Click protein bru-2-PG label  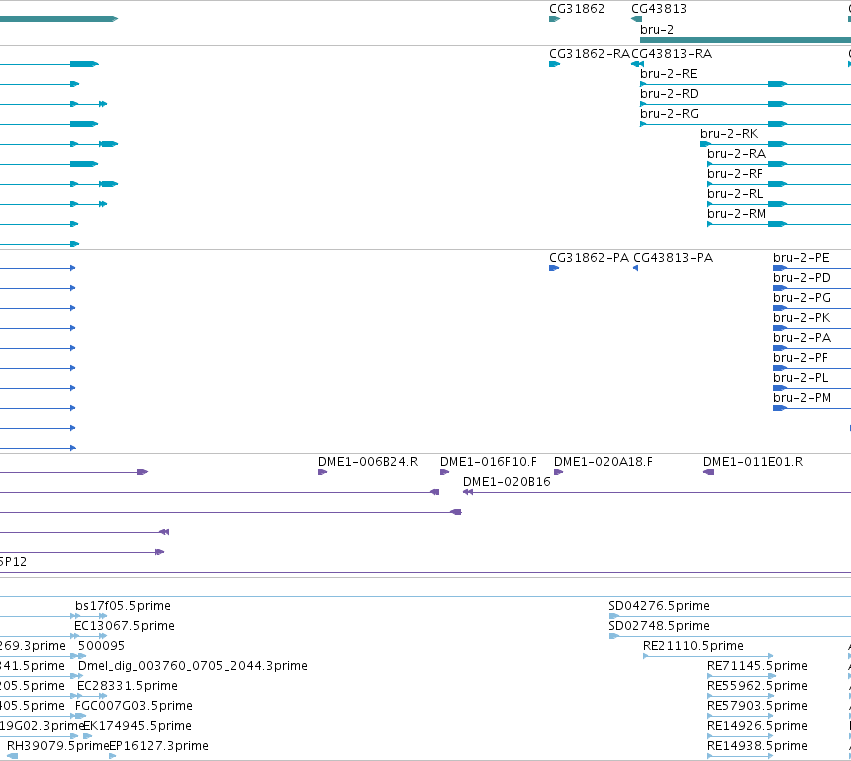[x=802, y=298]
